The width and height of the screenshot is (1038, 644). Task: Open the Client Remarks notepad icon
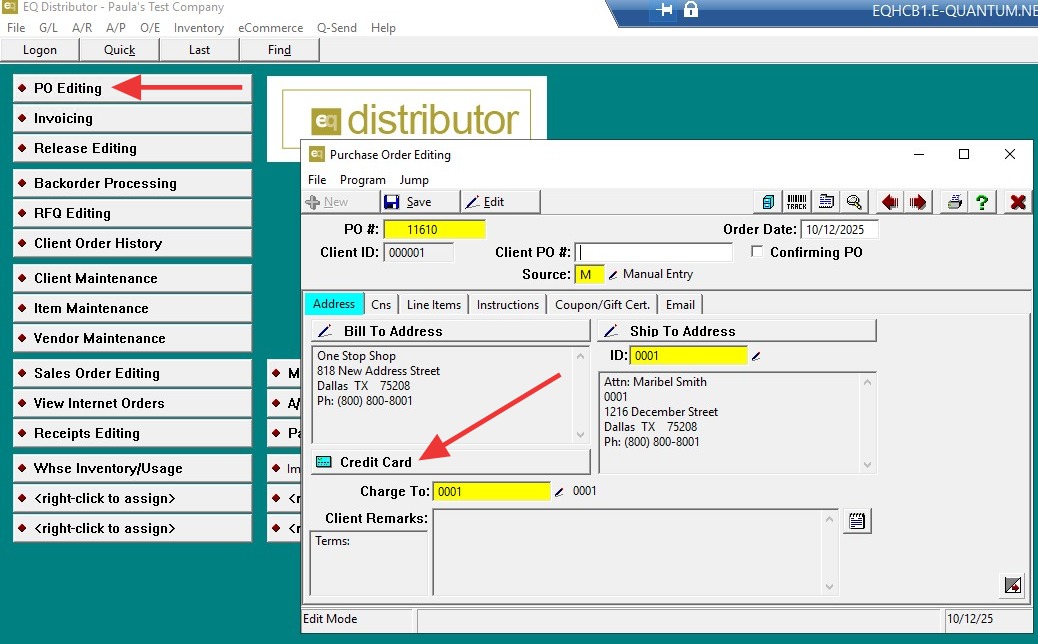pyautogui.click(x=857, y=521)
